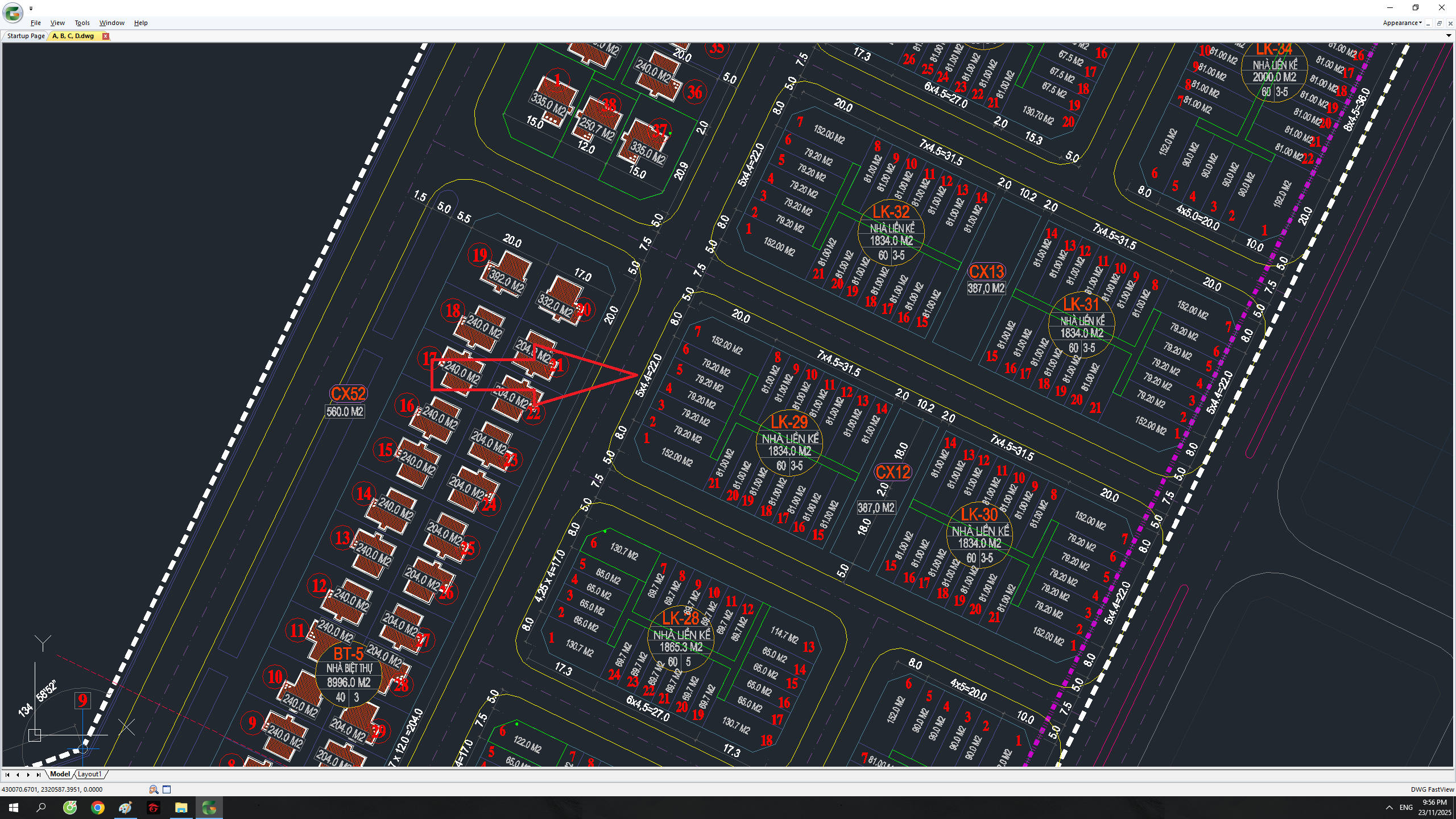Viewport: 1456px width, 819px height.
Task: Open the File menu
Action: 35,23
